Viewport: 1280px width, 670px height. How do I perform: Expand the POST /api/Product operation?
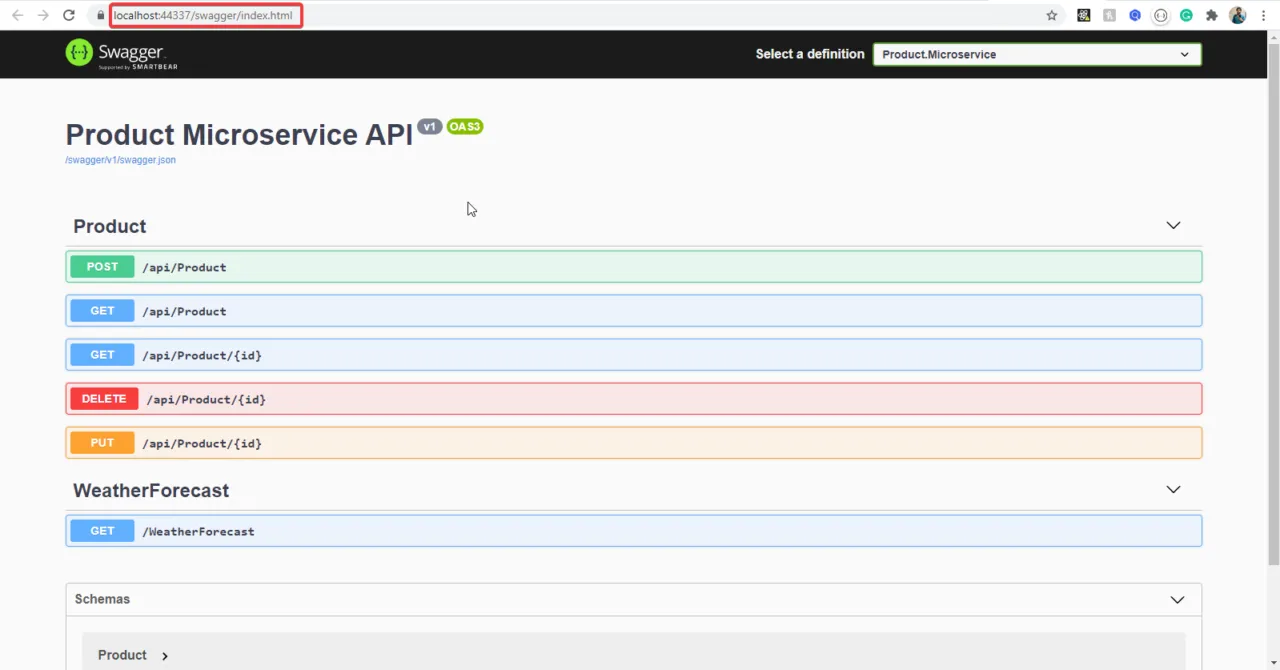634,267
